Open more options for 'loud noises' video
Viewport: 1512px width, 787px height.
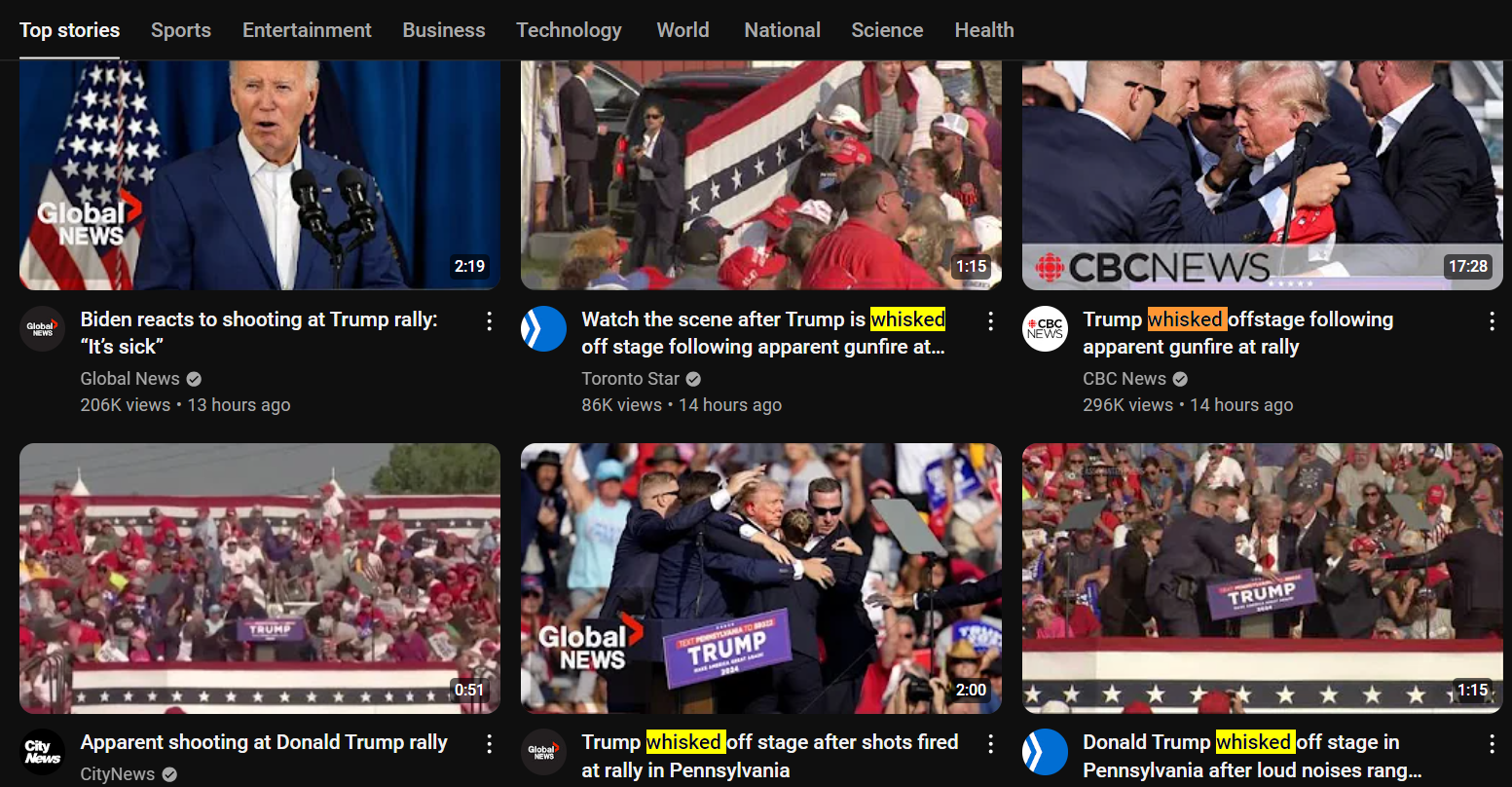[x=1493, y=744]
